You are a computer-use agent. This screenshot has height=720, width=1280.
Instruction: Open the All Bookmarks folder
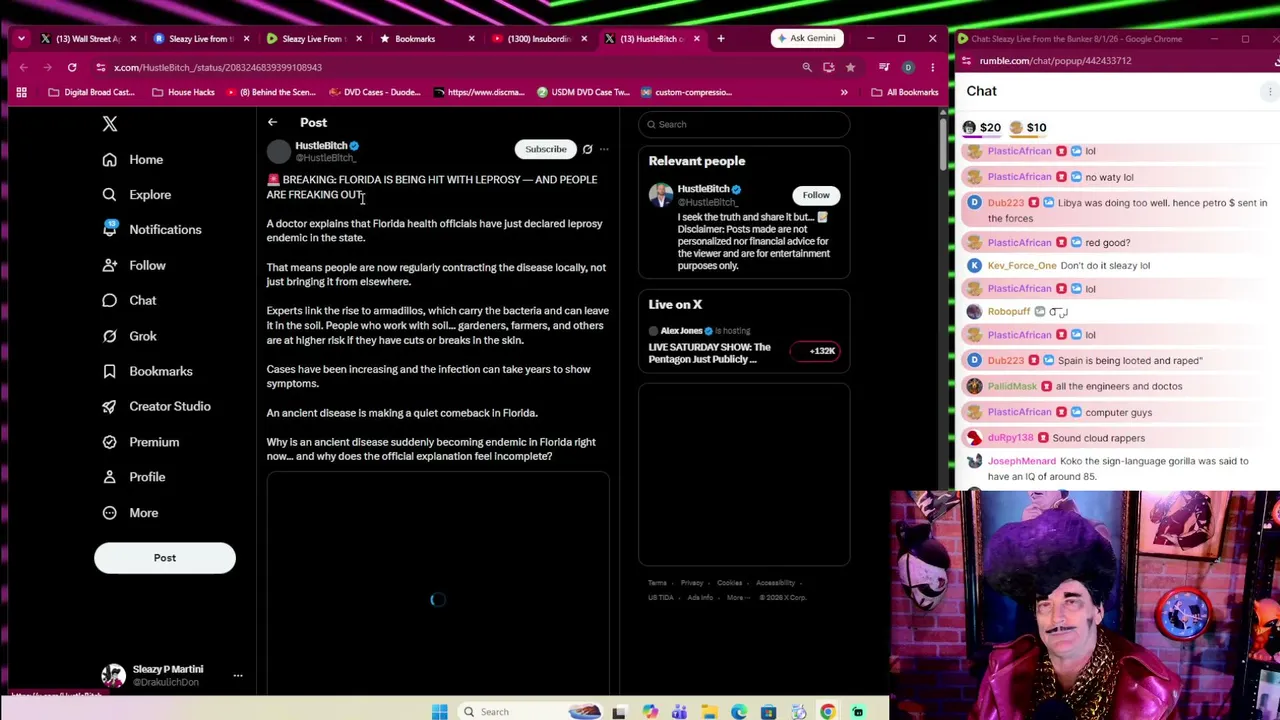[905, 92]
